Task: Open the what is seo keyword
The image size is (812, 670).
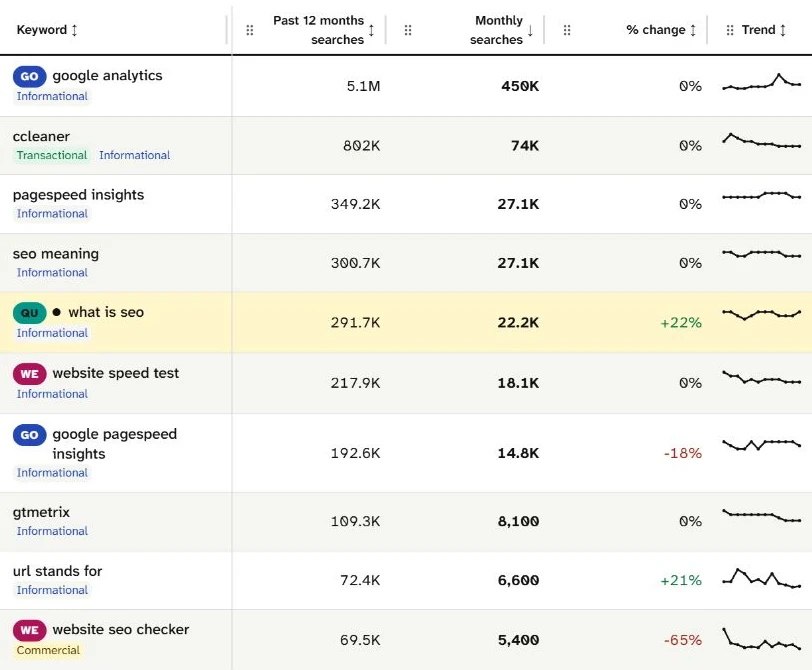Action: tap(106, 312)
